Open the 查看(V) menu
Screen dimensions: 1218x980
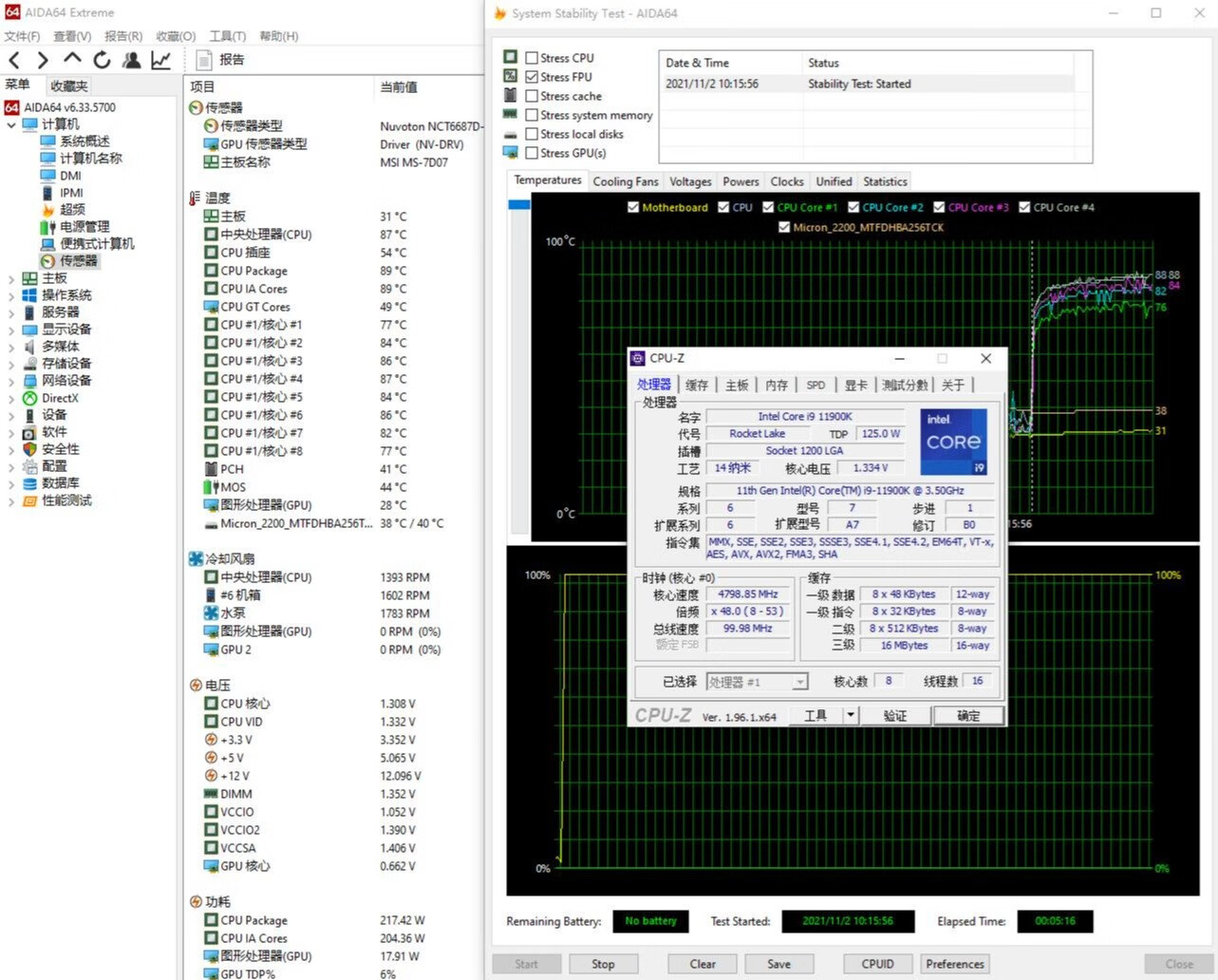[x=72, y=36]
